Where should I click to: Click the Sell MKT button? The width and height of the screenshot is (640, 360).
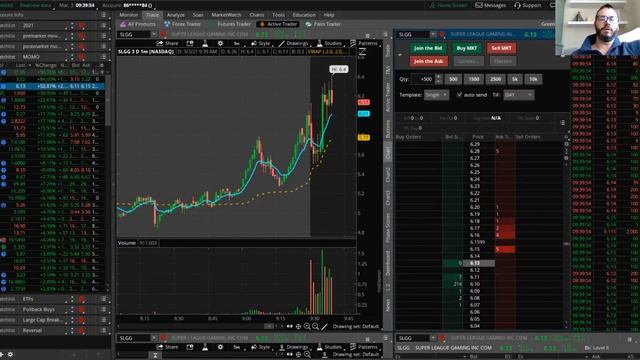(501, 48)
